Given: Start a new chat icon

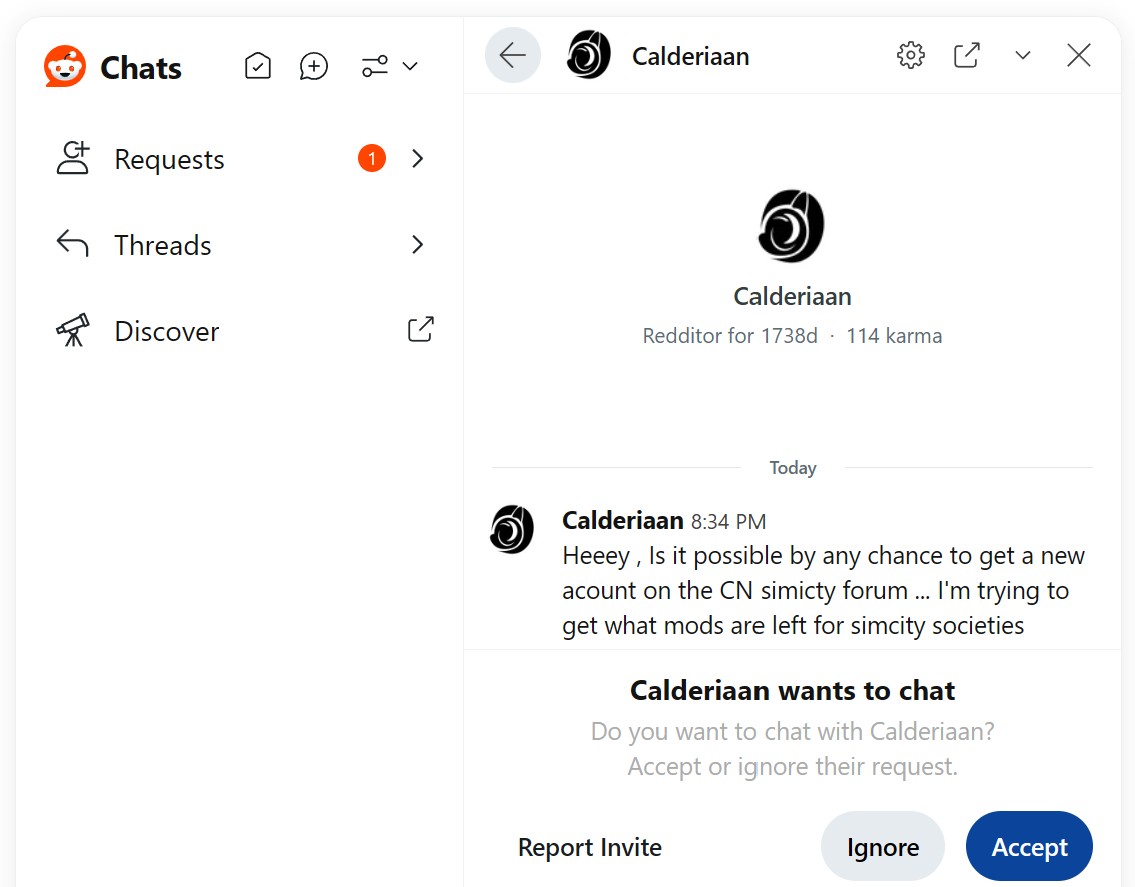Looking at the screenshot, I should (314, 67).
